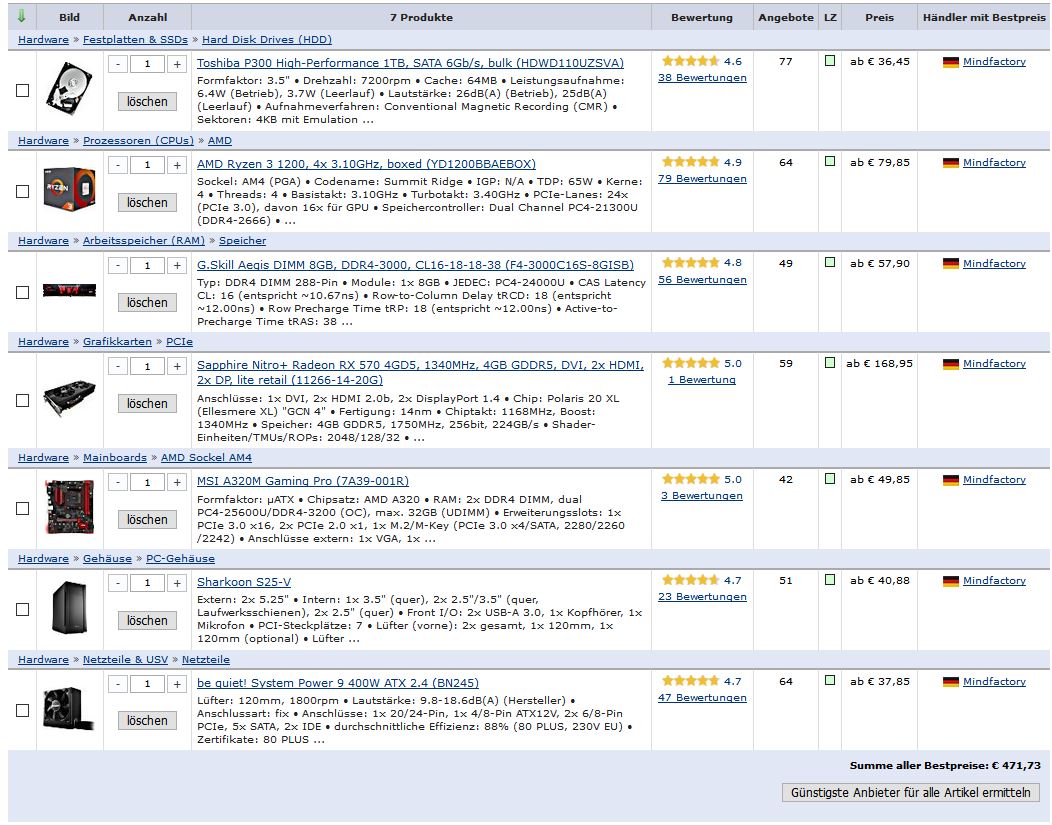Decrease quantity of G.Skill Aegis RAM
The width and height of the screenshot is (1052, 825).
pyautogui.click(x=118, y=266)
